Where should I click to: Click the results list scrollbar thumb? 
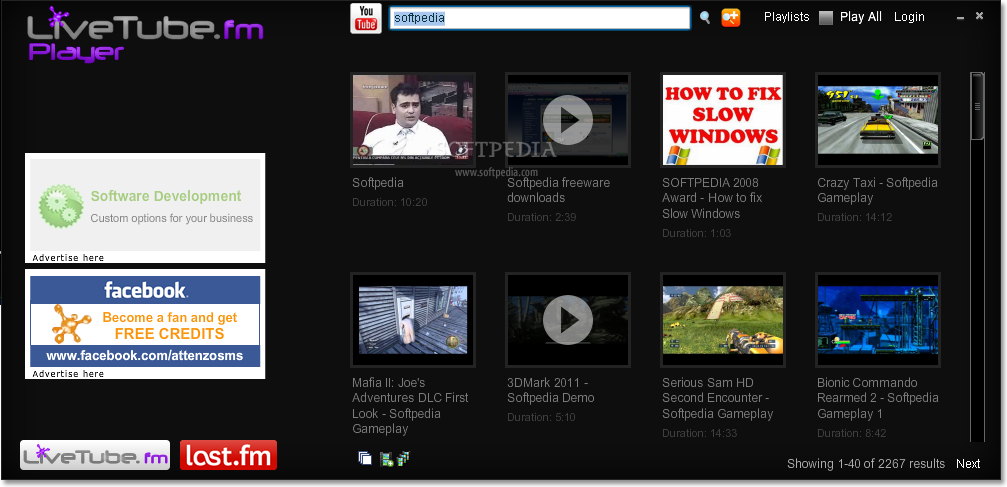tap(977, 106)
